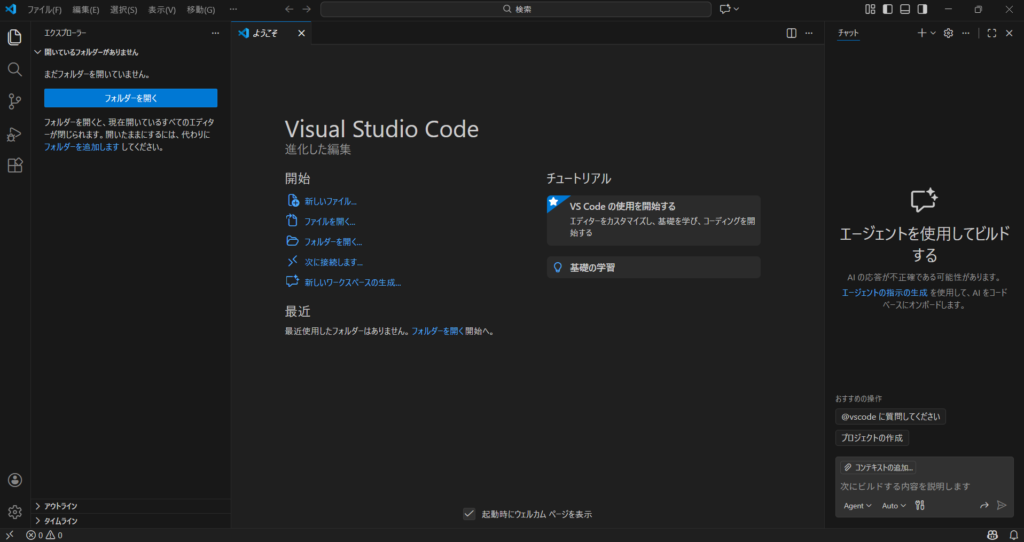The width and height of the screenshot is (1024, 542).
Task: Open the Agent mode dropdown in chat
Action: (858, 506)
